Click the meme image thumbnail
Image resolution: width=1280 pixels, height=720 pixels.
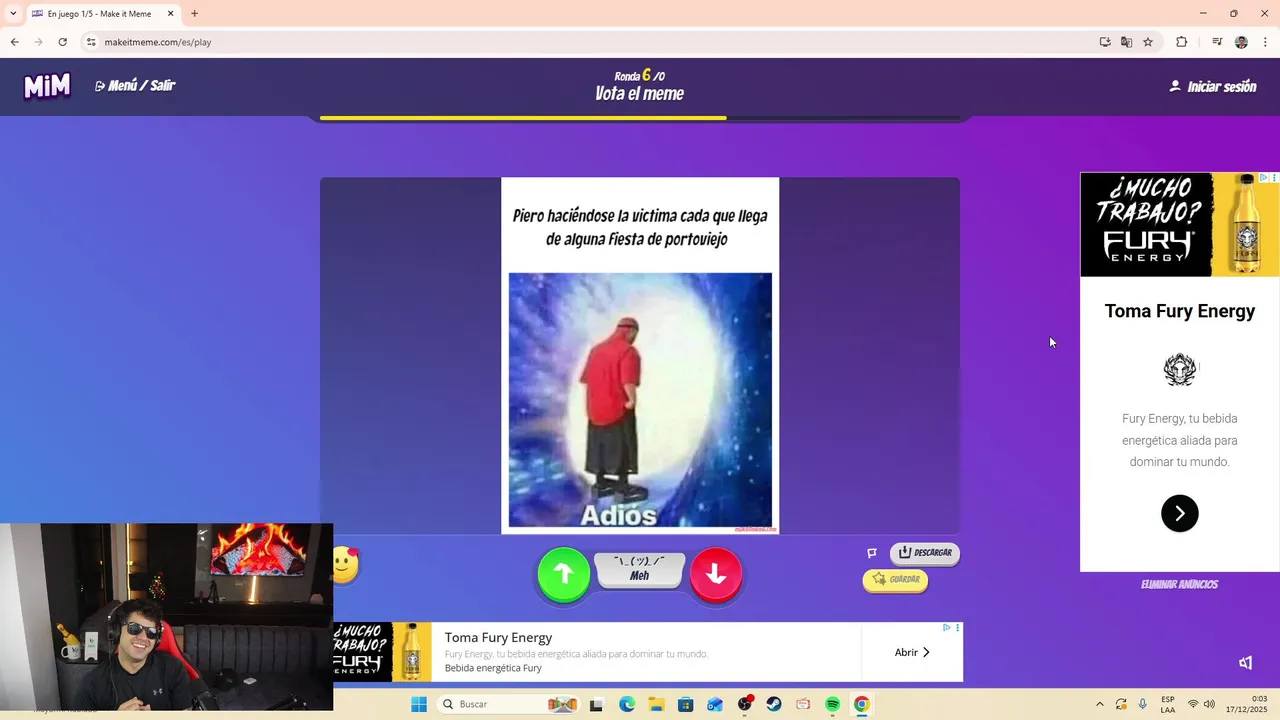(640, 400)
